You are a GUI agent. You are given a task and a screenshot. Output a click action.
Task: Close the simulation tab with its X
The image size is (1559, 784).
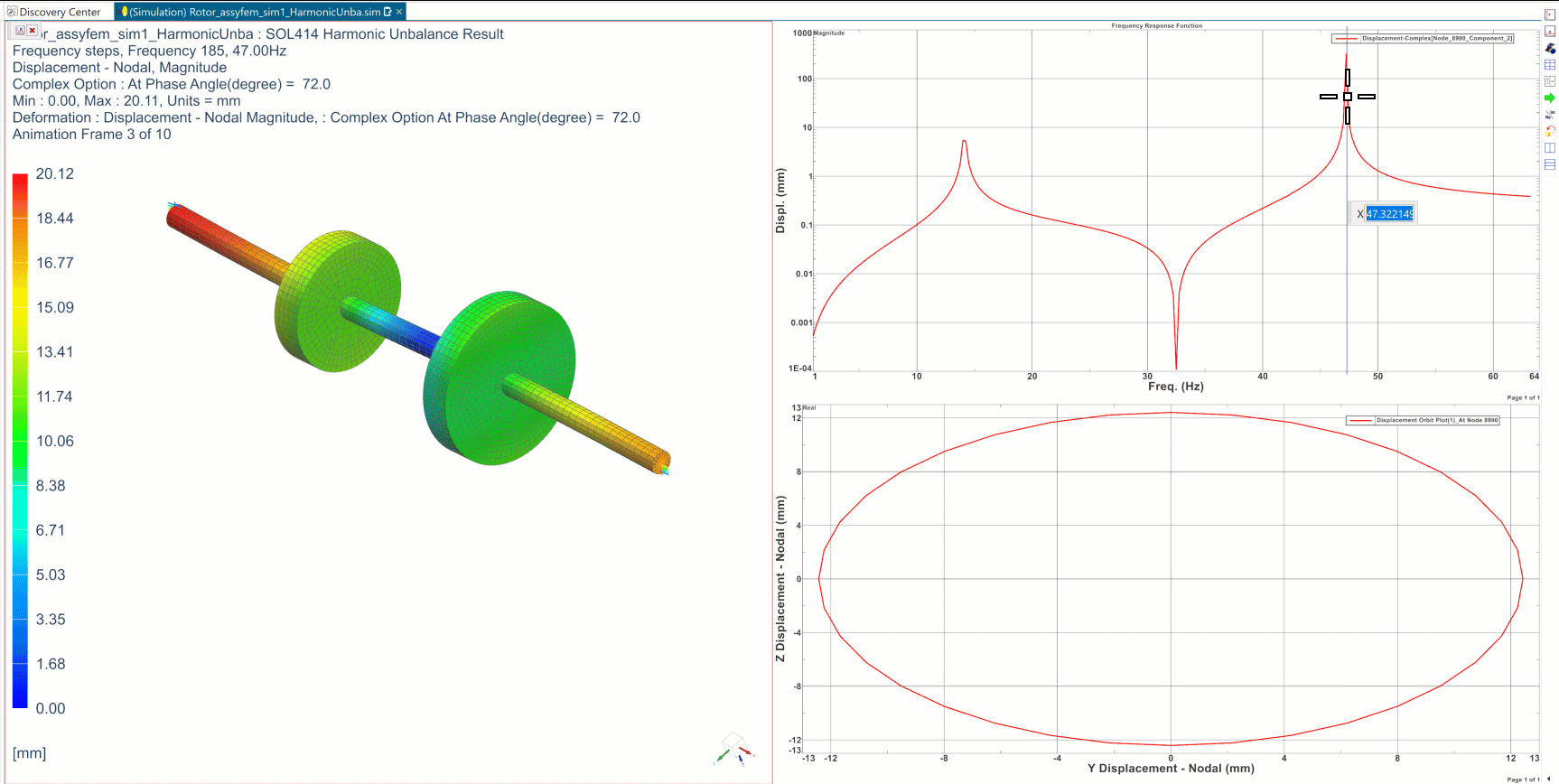(399, 12)
